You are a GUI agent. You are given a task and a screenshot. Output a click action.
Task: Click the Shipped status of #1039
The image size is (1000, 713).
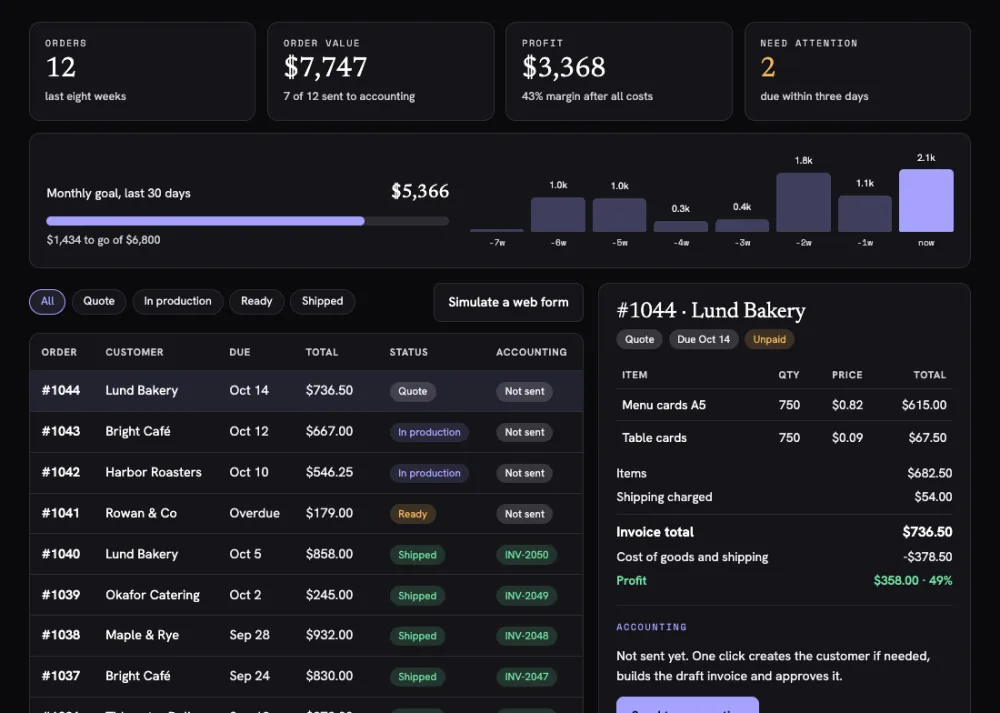coord(417,596)
